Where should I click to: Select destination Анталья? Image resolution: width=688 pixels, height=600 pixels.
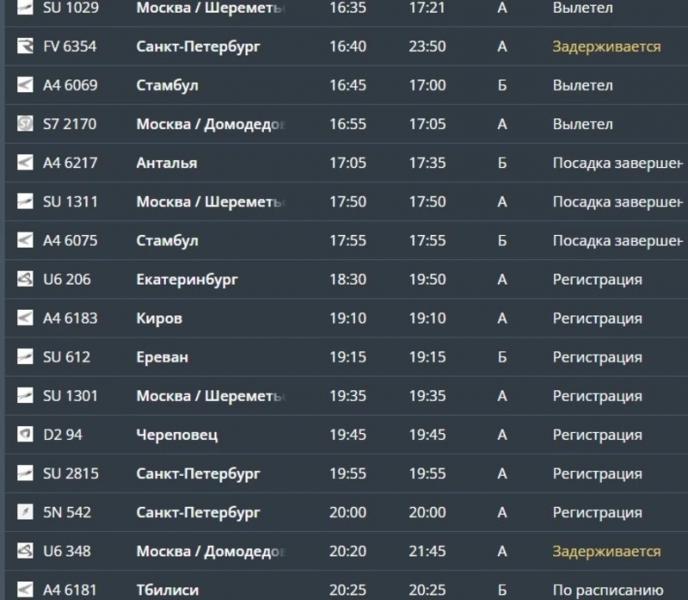pos(167,163)
